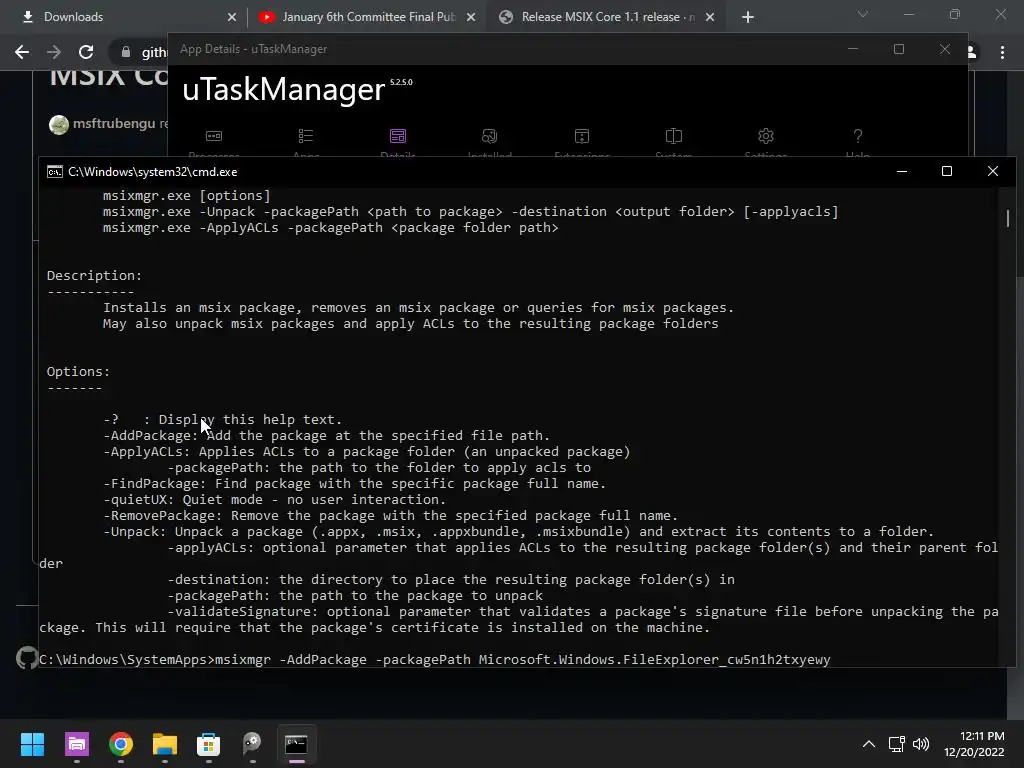Close the January 6th Committee tab
Screen dimensions: 1024x768
click(471, 17)
